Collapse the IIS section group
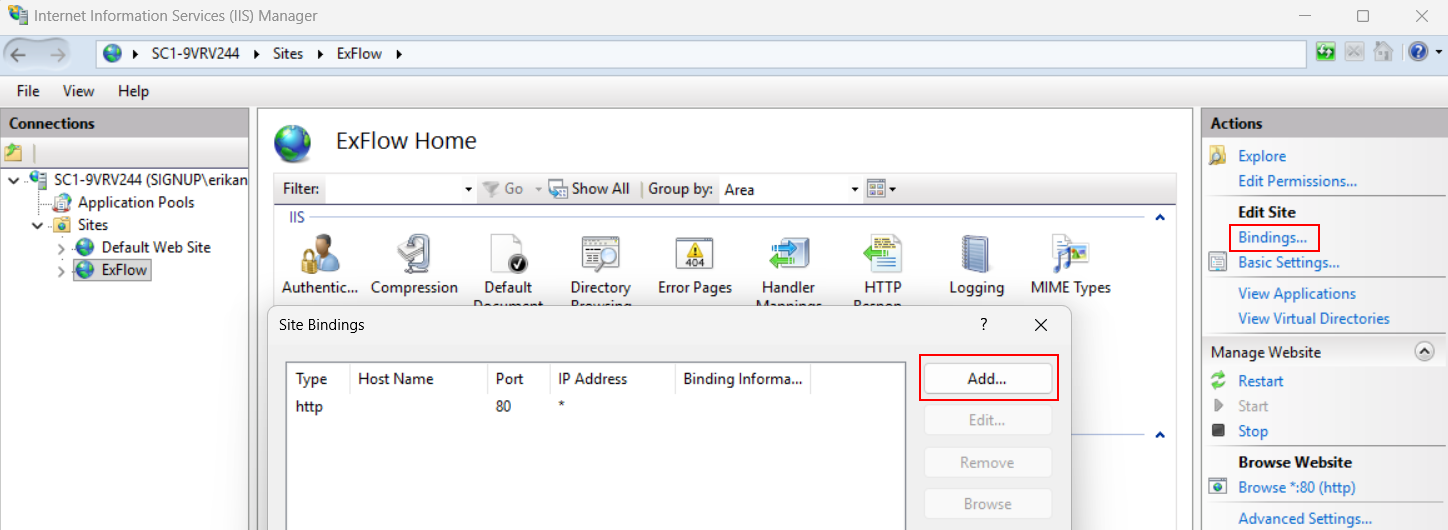The width and height of the screenshot is (1448, 530). point(1160,217)
